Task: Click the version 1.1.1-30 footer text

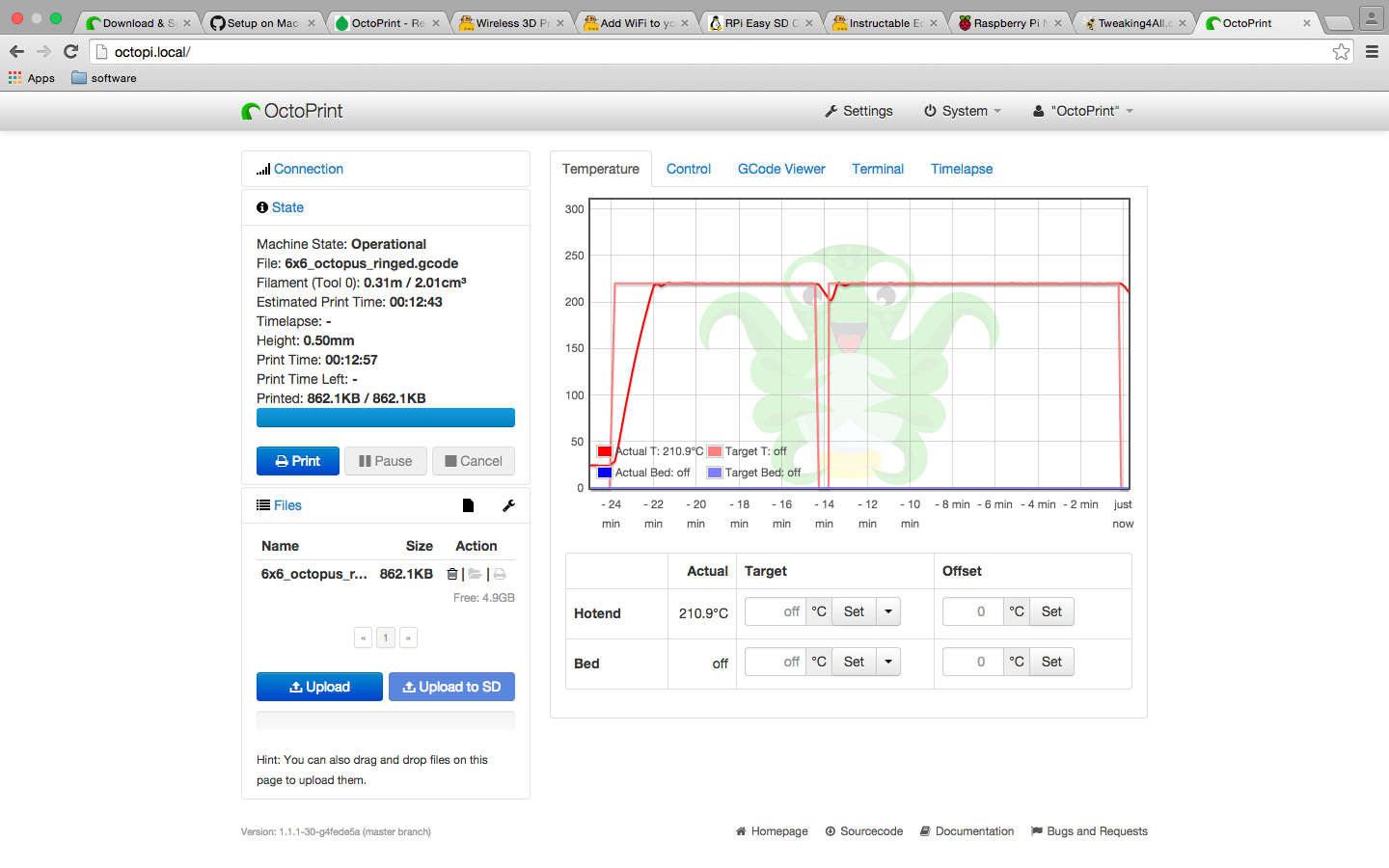Action: coord(336,831)
